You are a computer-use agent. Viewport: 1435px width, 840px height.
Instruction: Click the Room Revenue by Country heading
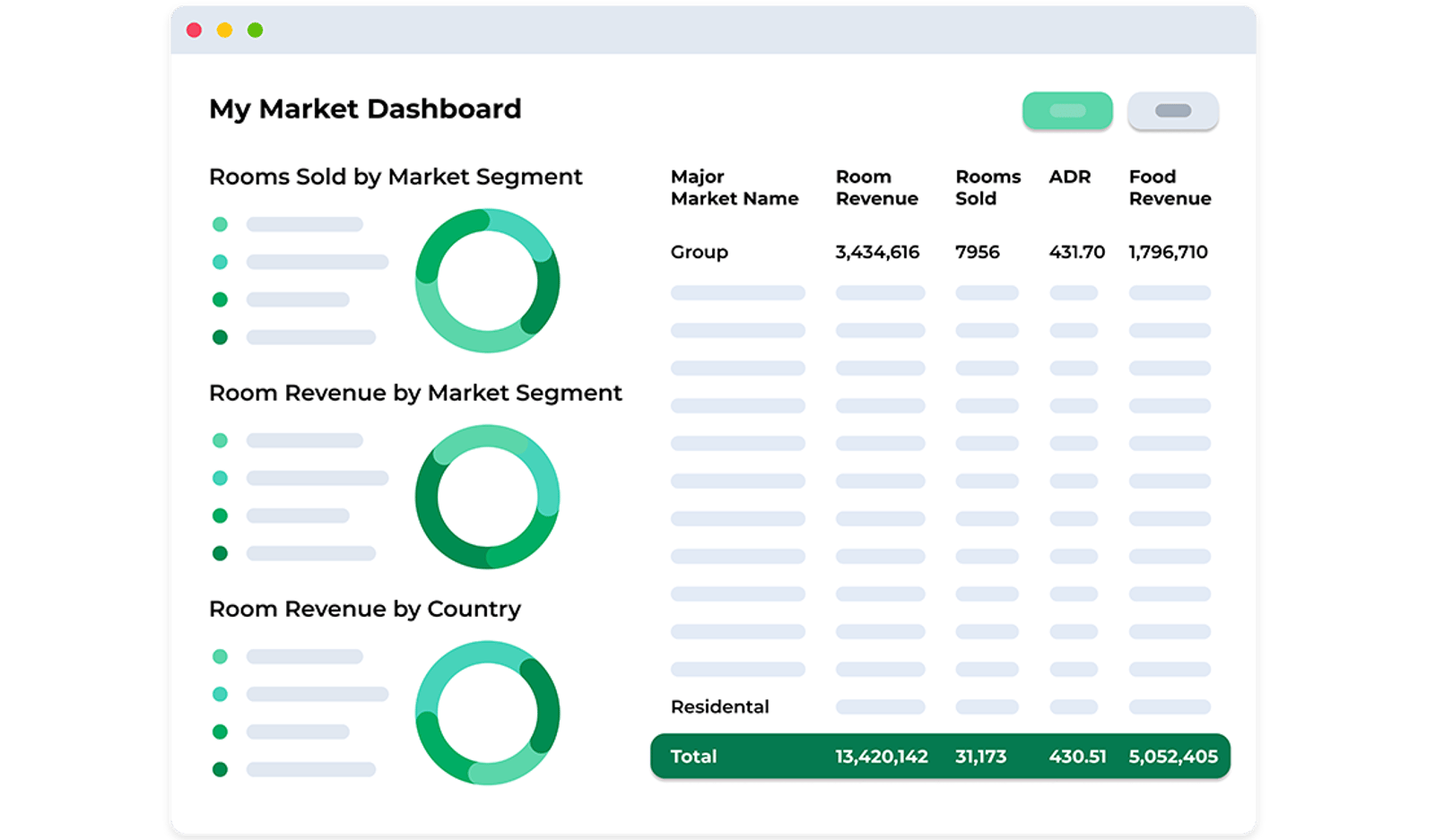click(x=365, y=609)
